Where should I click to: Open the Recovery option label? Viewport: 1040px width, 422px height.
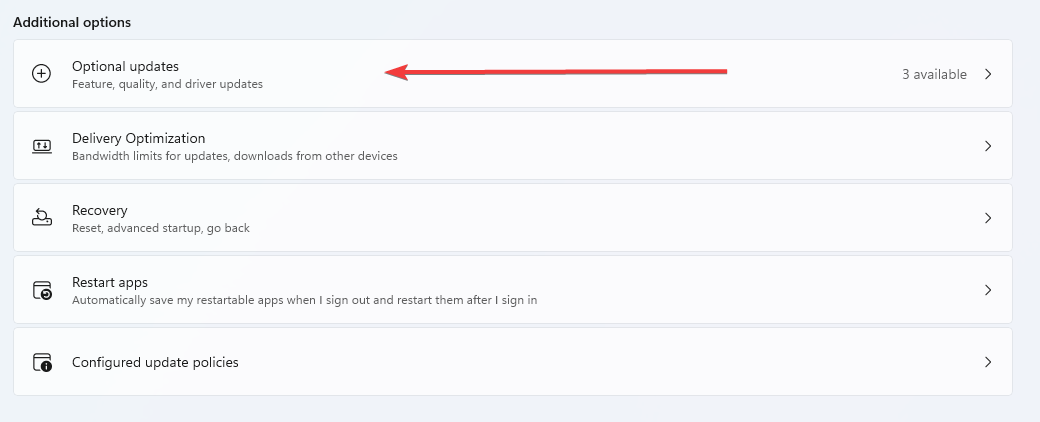[x=99, y=210]
